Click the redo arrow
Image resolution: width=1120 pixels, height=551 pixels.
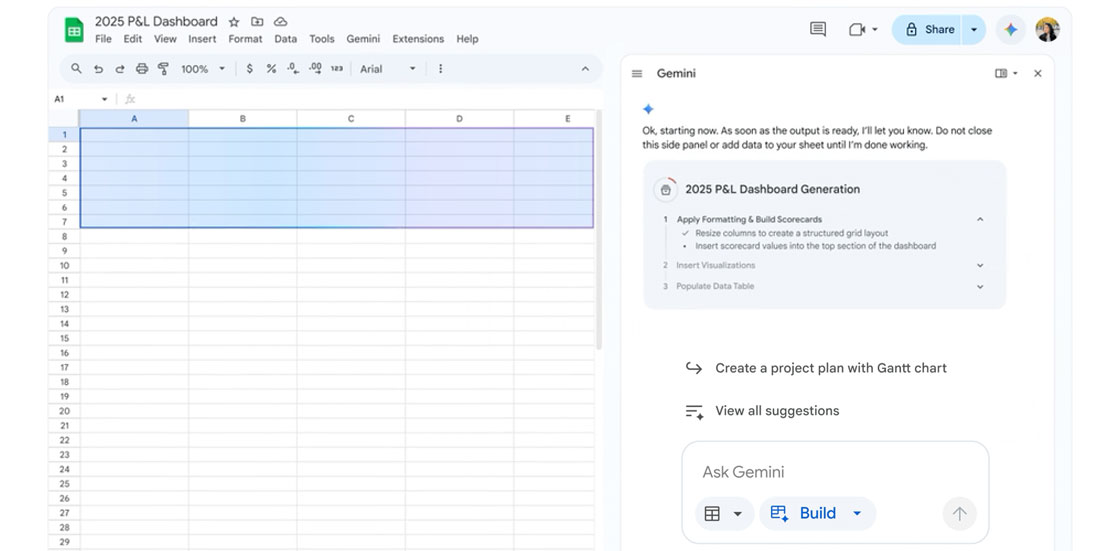point(120,69)
